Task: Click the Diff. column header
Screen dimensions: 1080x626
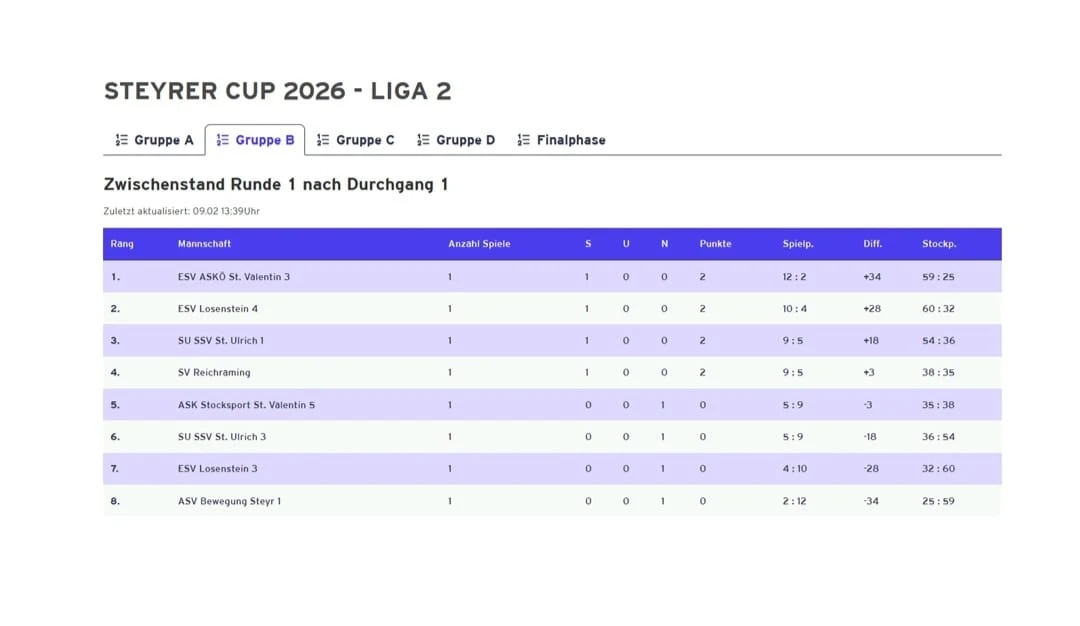Action: pos(873,244)
